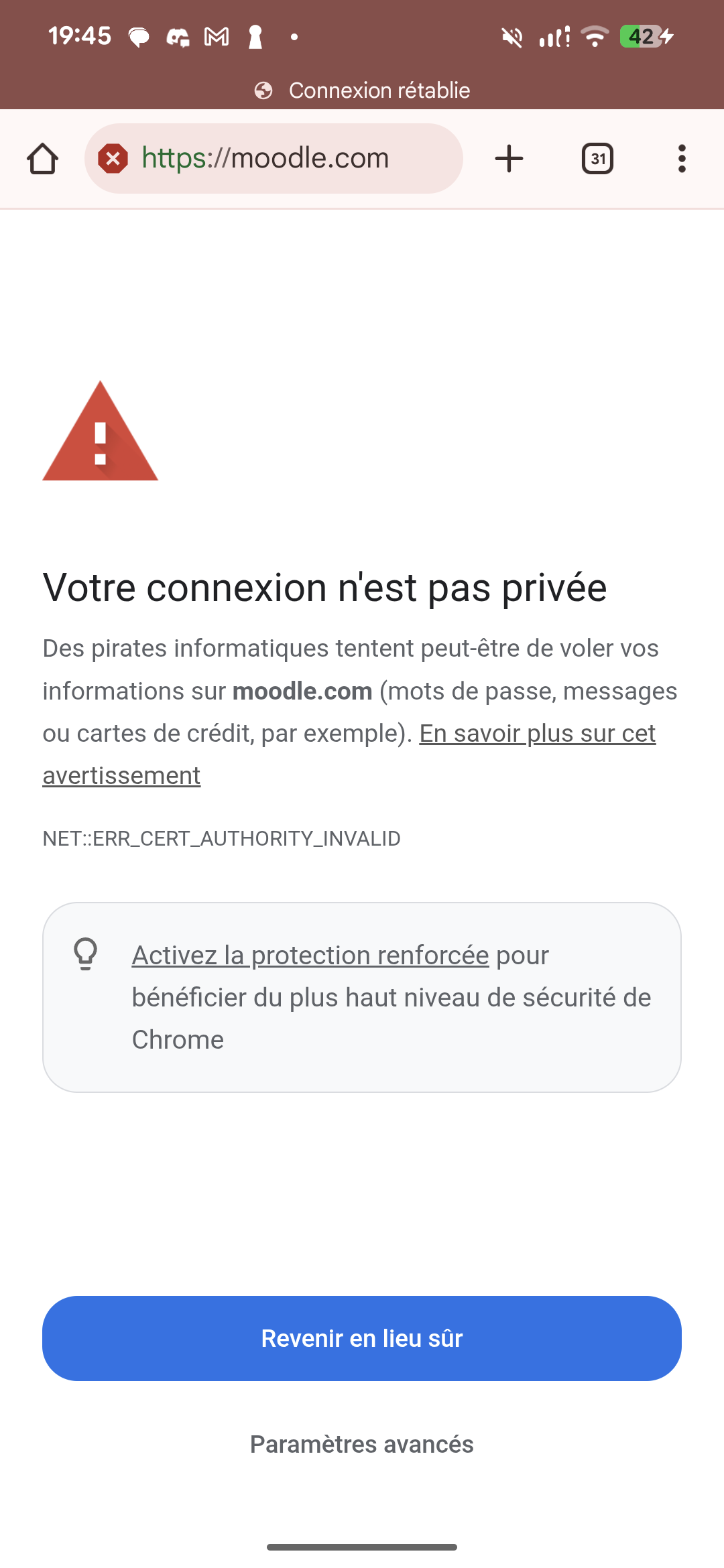Click the https://moodle.com address bar
This screenshot has height=1568, width=724.
click(282, 159)
